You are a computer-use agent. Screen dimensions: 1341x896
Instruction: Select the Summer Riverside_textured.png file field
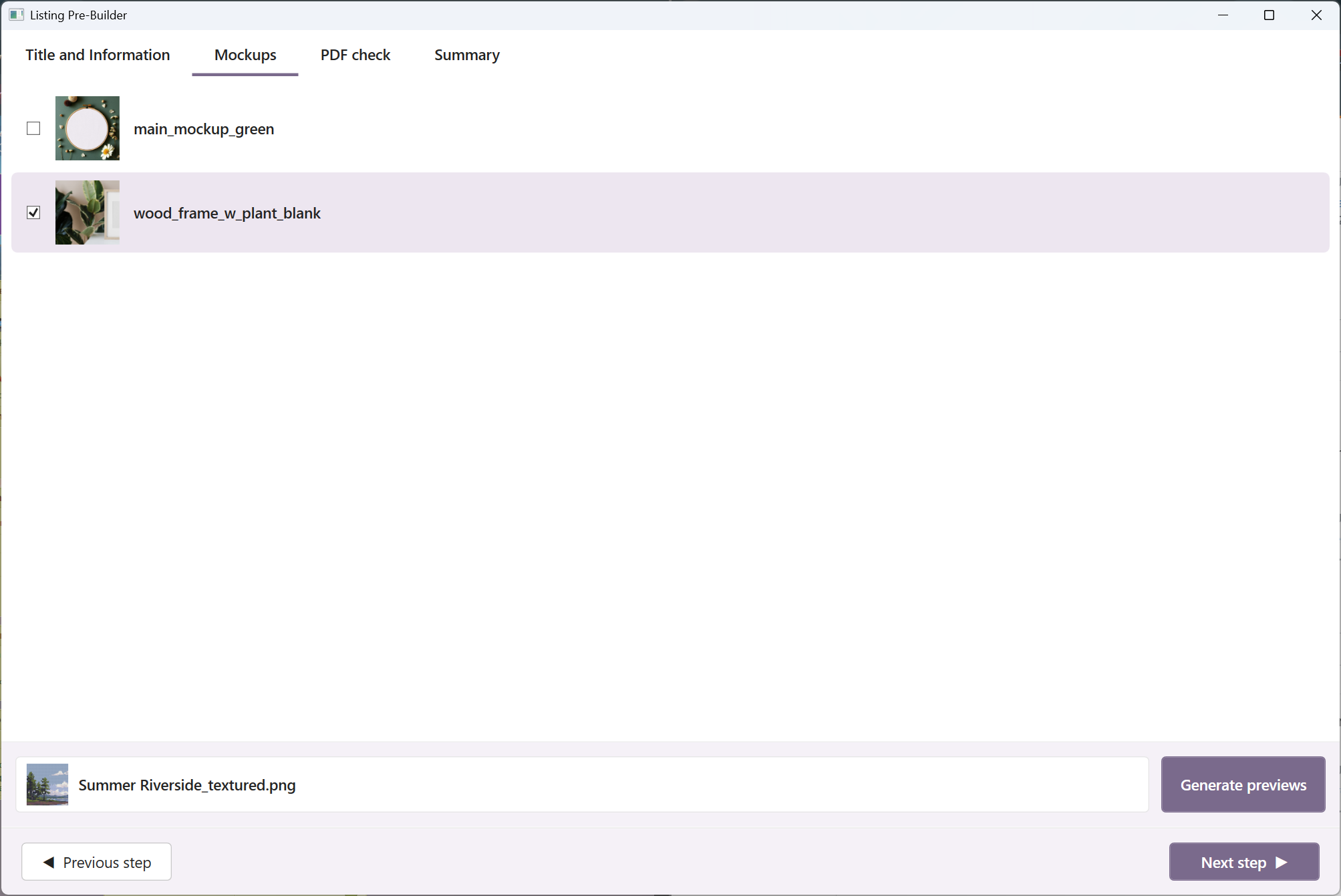(582, 784)
